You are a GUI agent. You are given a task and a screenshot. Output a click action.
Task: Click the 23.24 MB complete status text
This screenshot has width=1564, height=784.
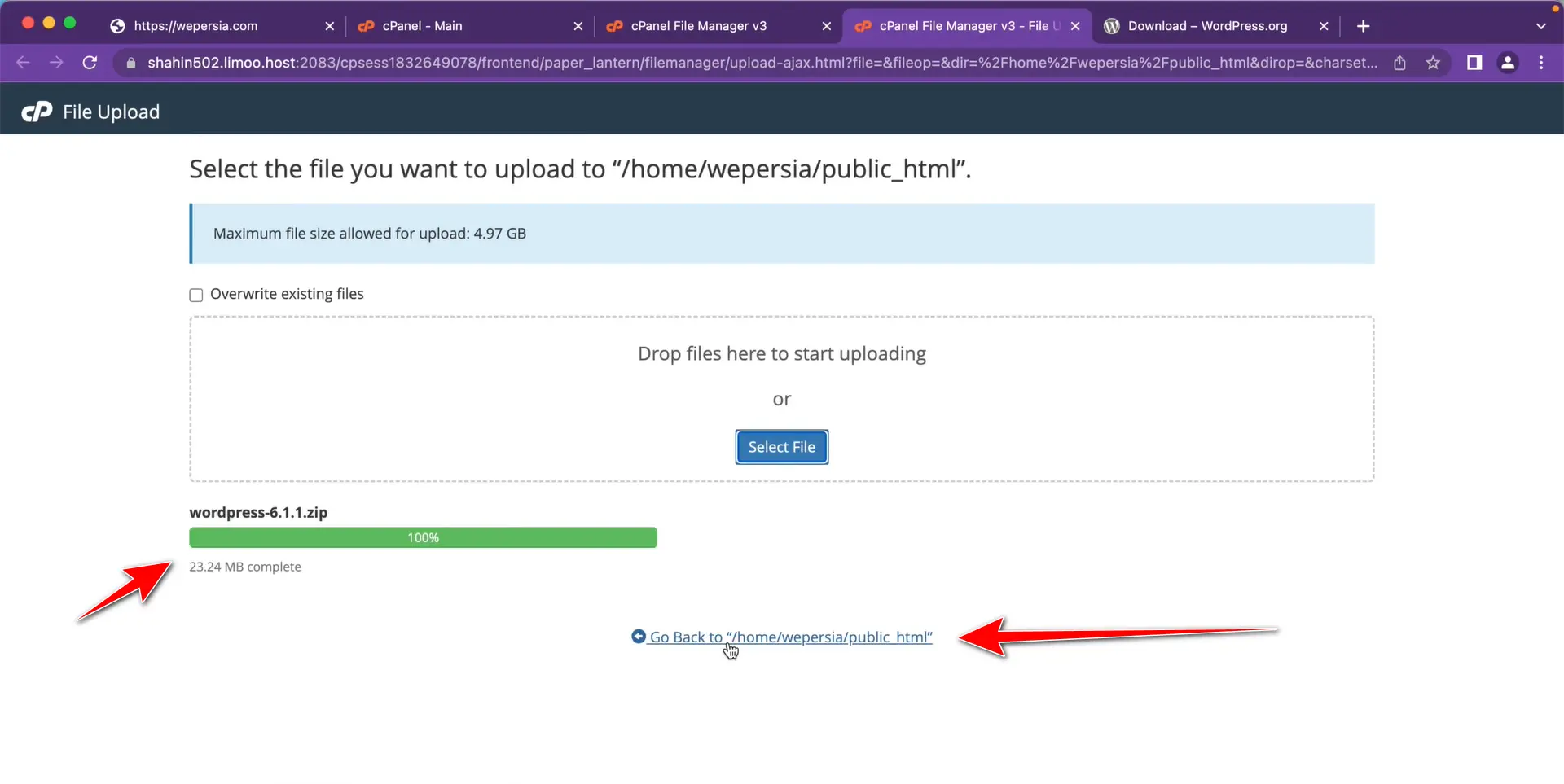[245, 567]
